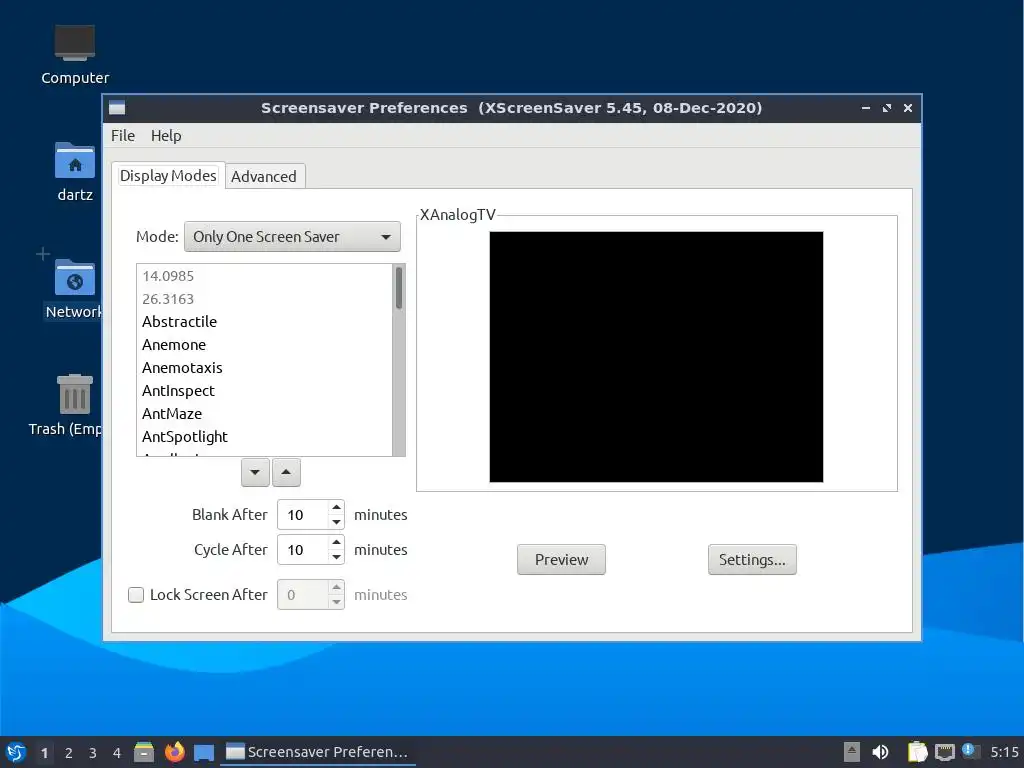Switch to workspace 4
Screen dimensions: 1024x768
[x=117, y=753]
